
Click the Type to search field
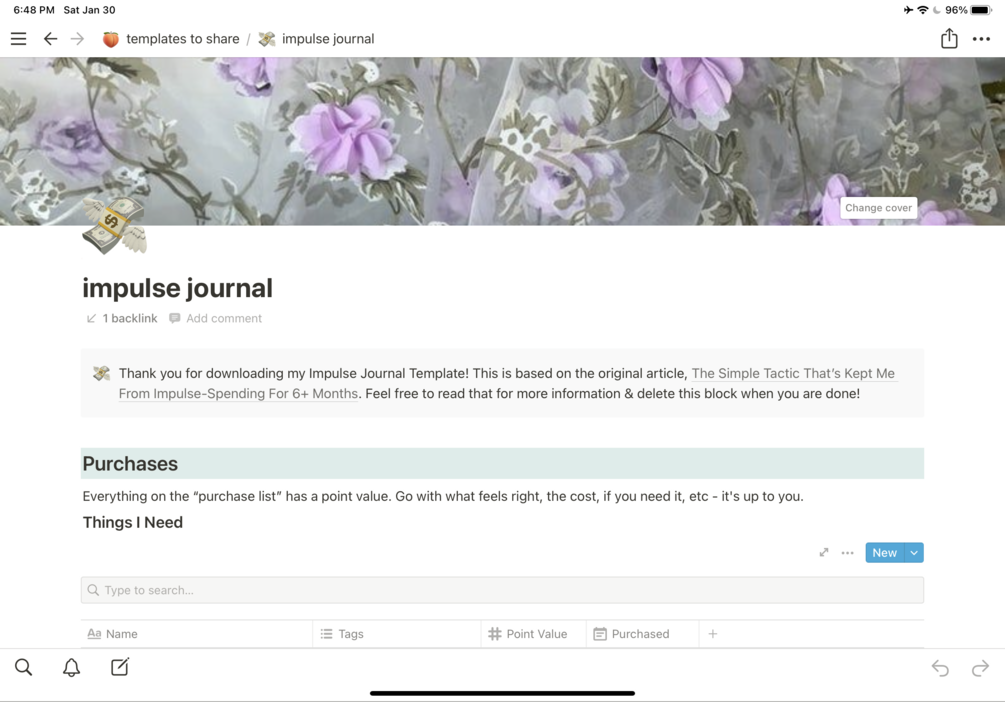pos(502,590)
